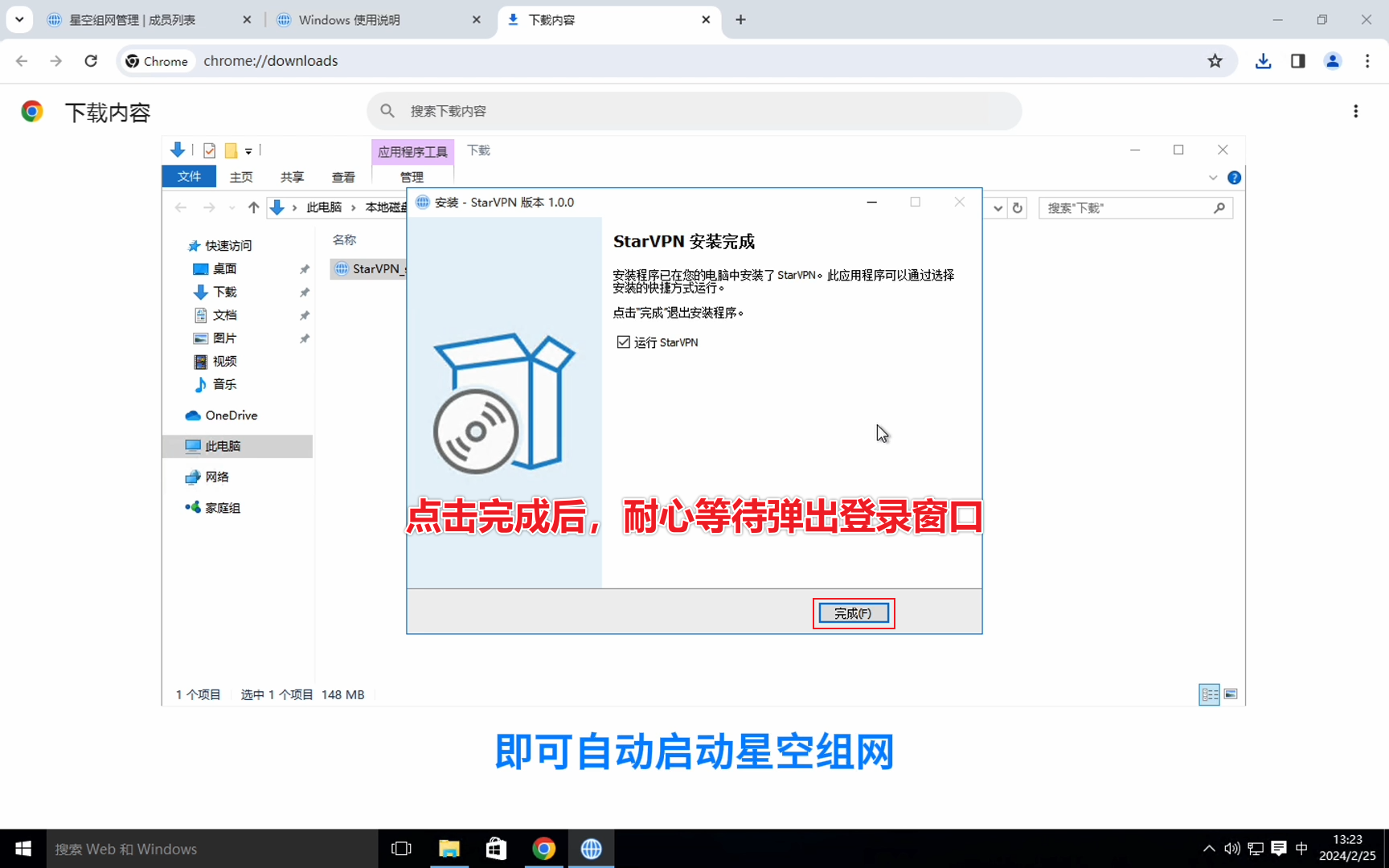Select 桌面 in the navigation pane
The image size is (1389, 868).
tap(224, 269)
